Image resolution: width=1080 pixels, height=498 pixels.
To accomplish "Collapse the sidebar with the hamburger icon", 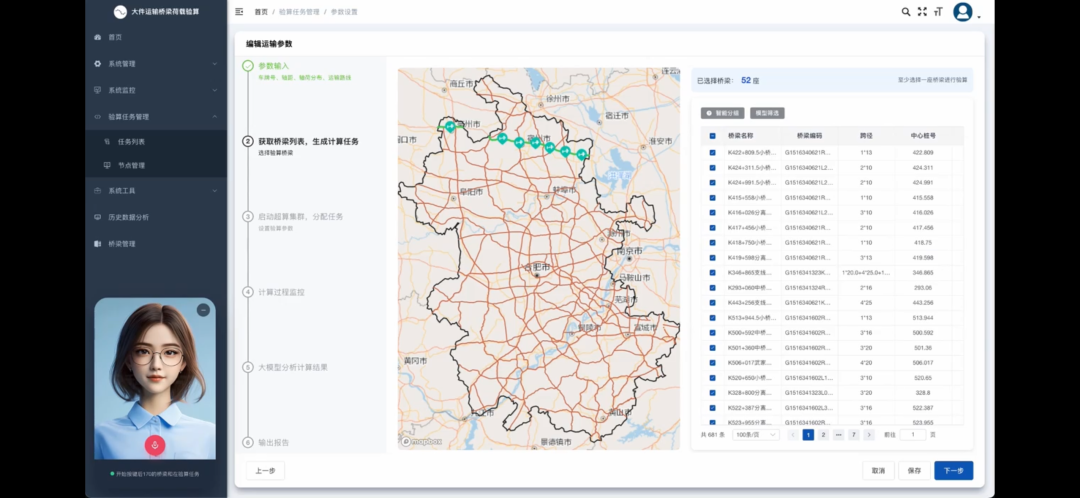I will [x=239, y=12].
